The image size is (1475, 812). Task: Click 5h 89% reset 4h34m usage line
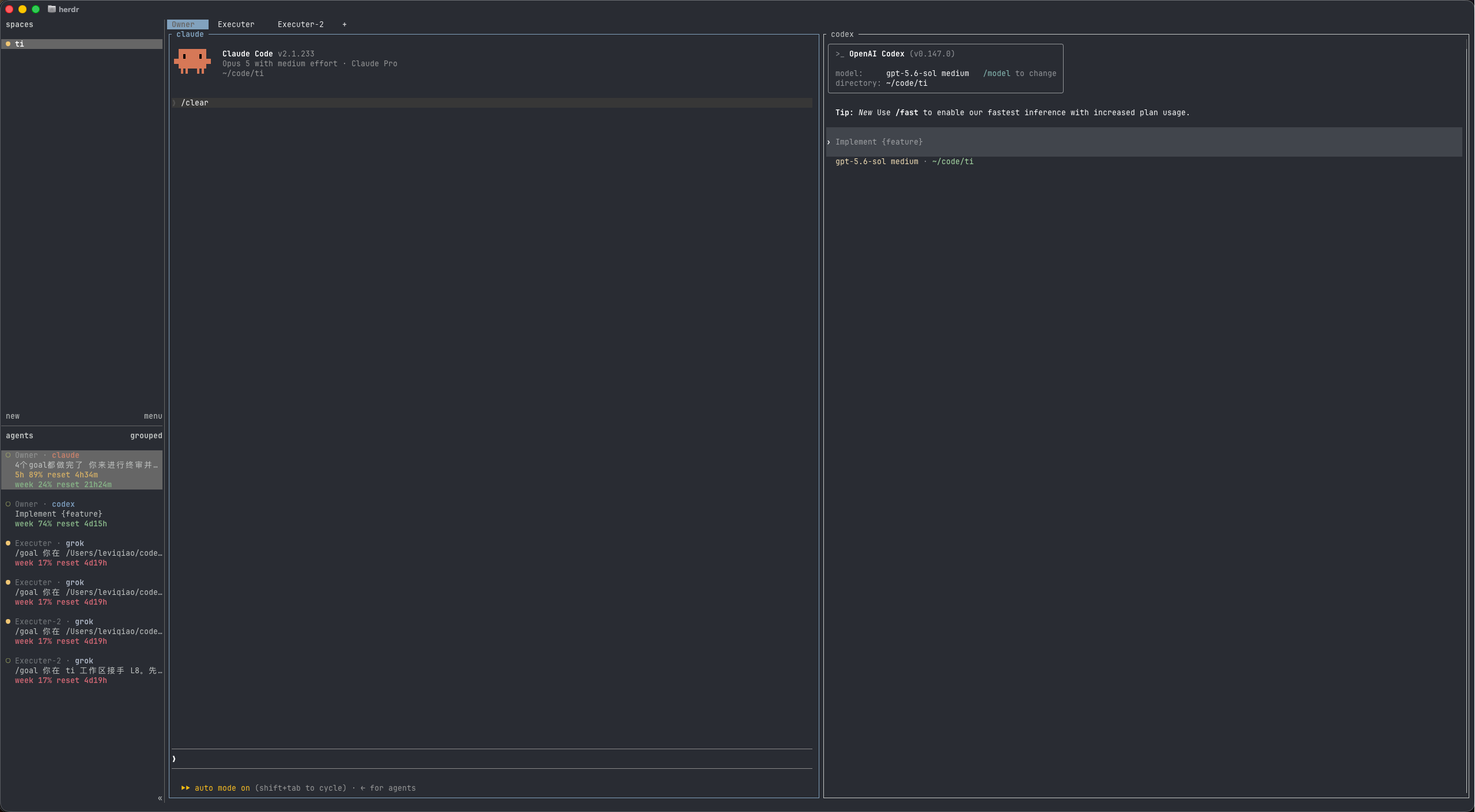pos(56,475)
